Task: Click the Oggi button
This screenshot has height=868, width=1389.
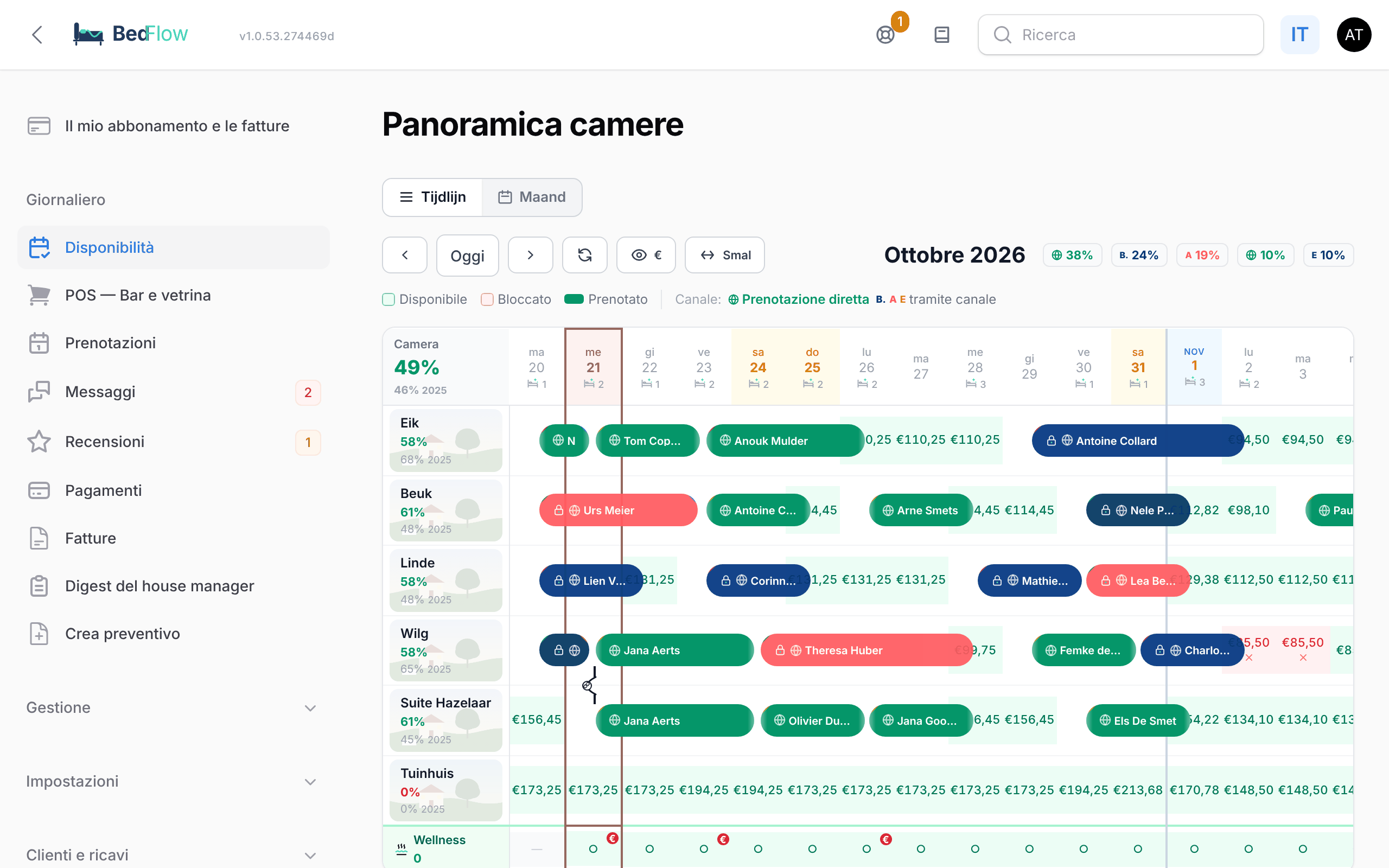Action: pos(467,255)
